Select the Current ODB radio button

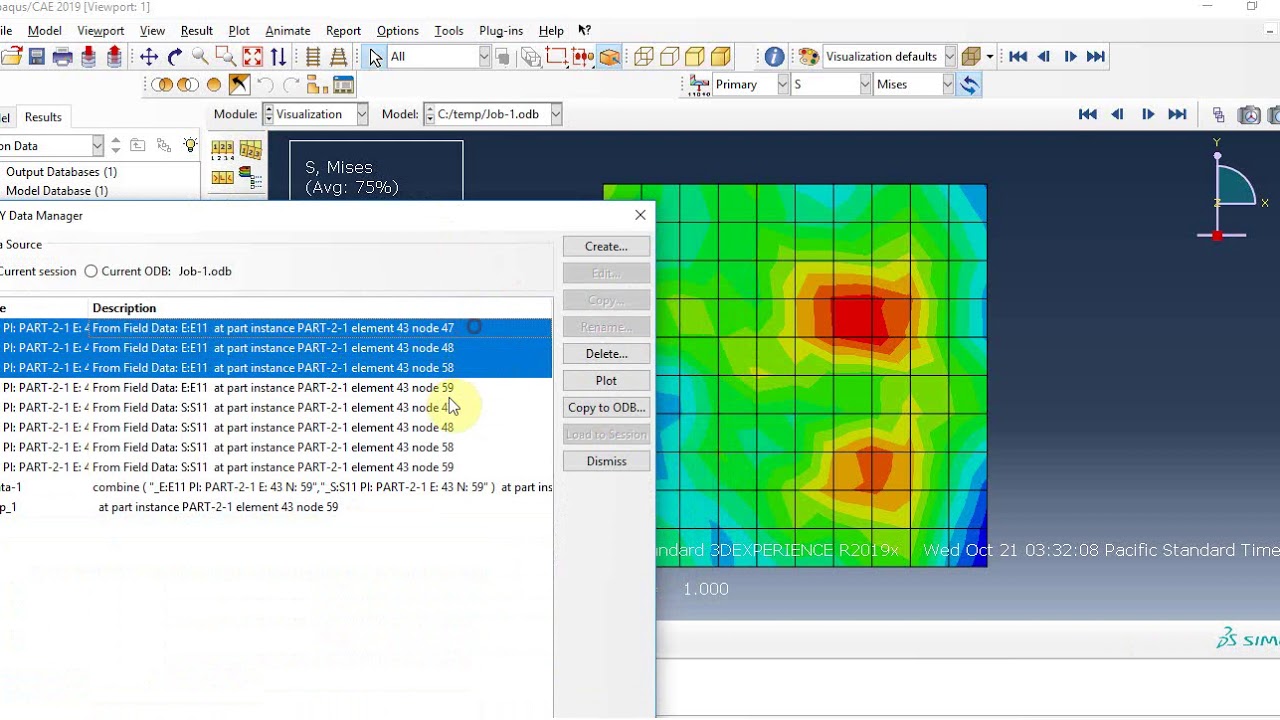click(x=91, y=271)
